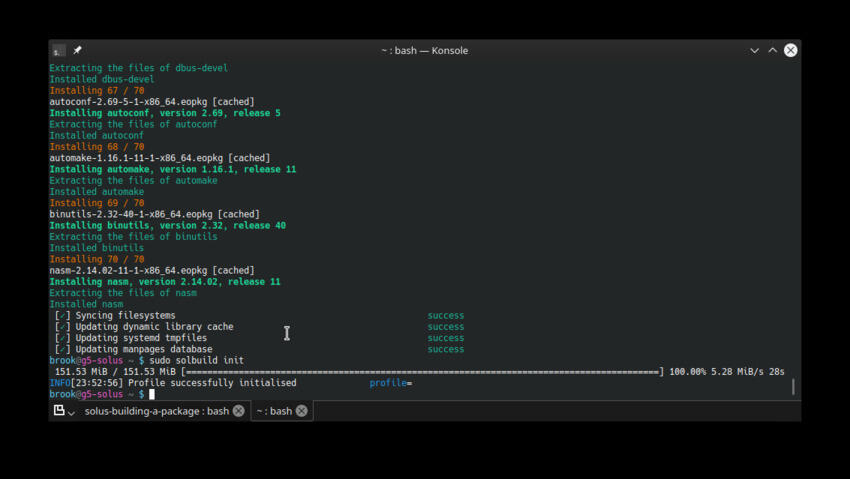This screenshot has width=850, height=479.
Task: Click the '~ : bash — Konsole' window title
Action: tap(424, 50)
